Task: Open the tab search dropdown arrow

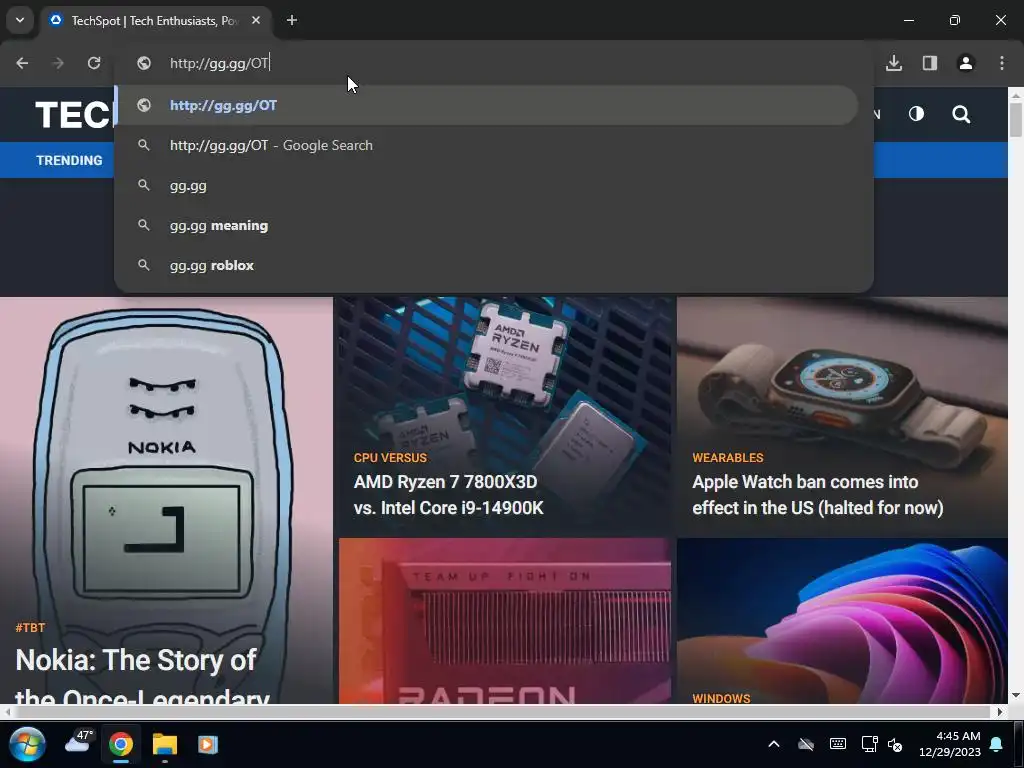Action: click(x=20, y=20)
